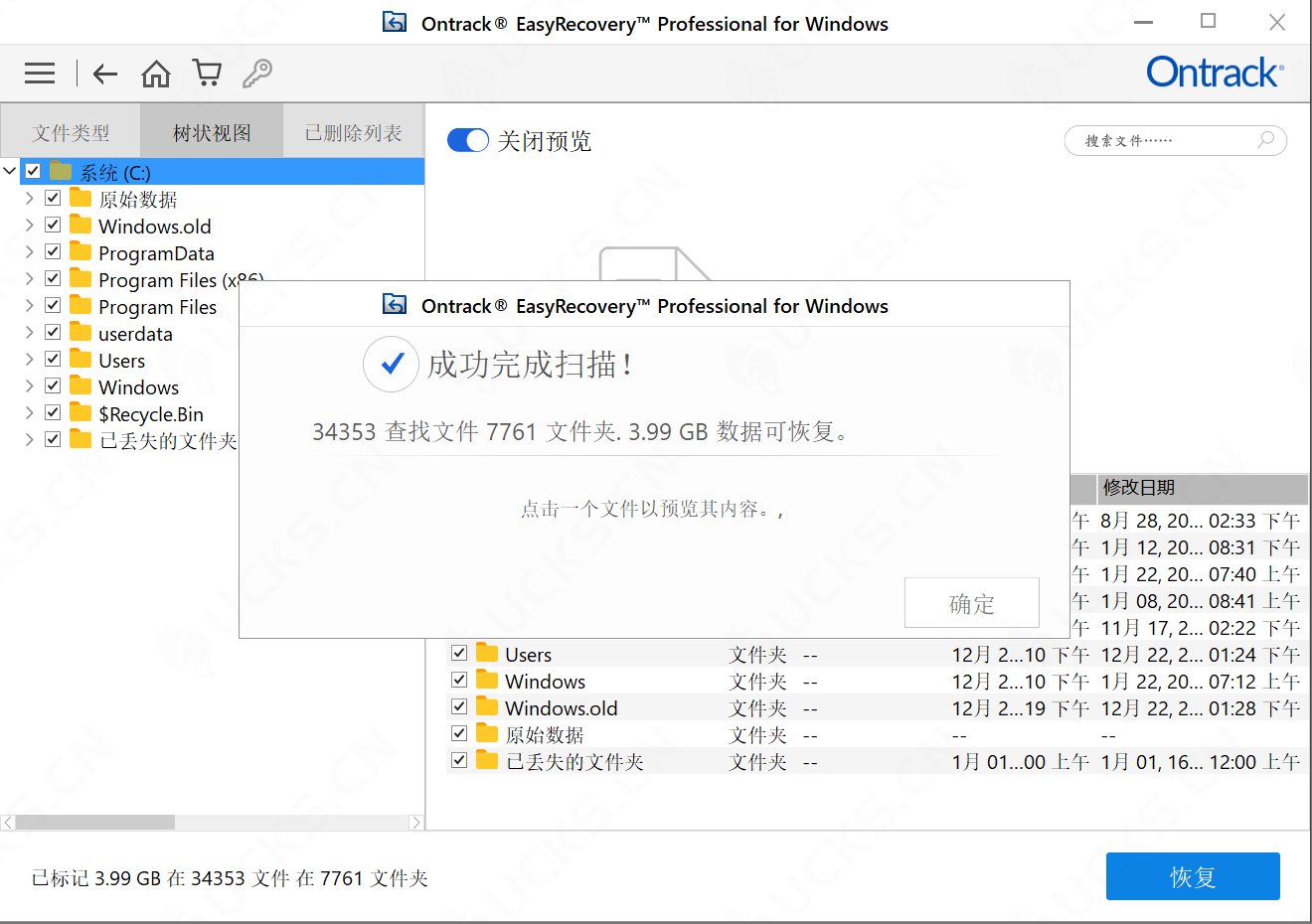Click the 系统 (C:) folder icon
The width and height of the screenshot is (1312, 924).
point(61,171)
